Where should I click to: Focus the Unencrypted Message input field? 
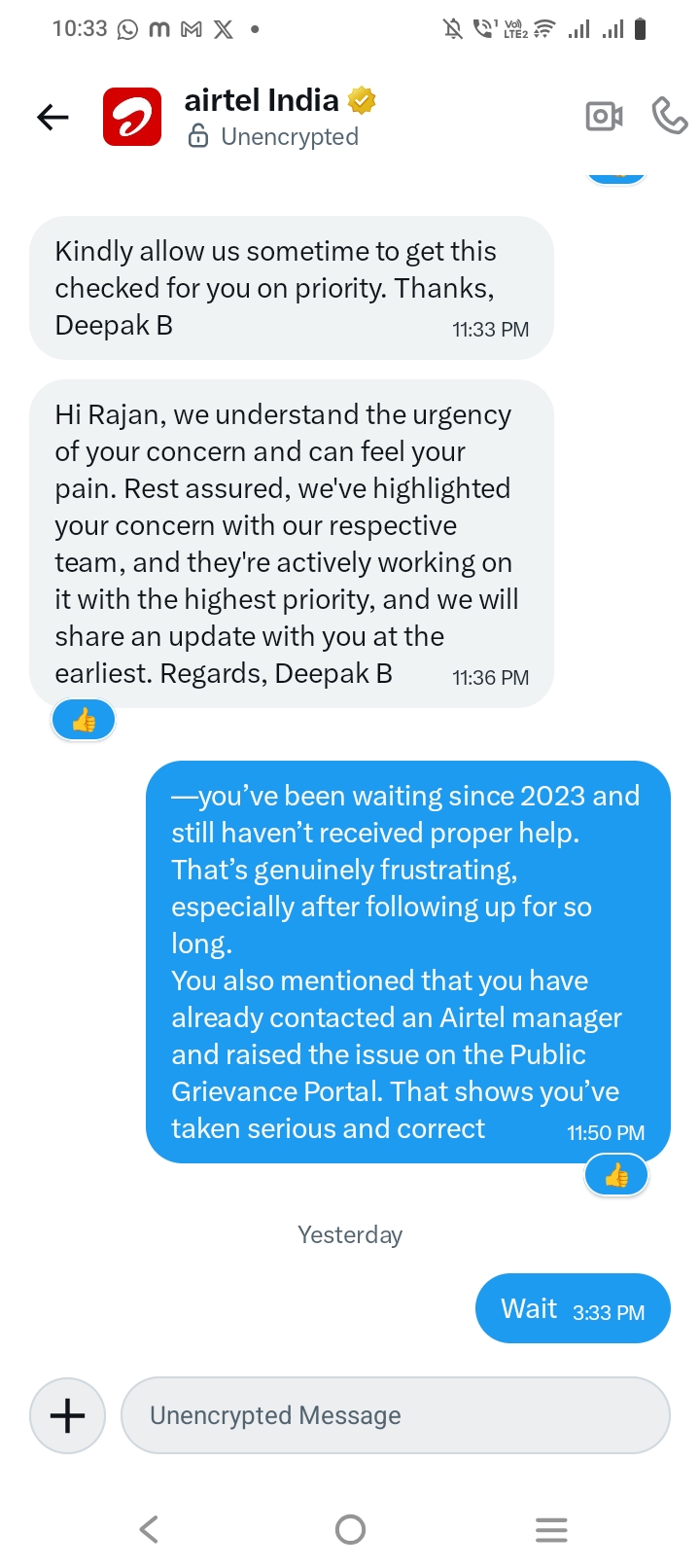pyautogui.click(x=395, y=1415)
